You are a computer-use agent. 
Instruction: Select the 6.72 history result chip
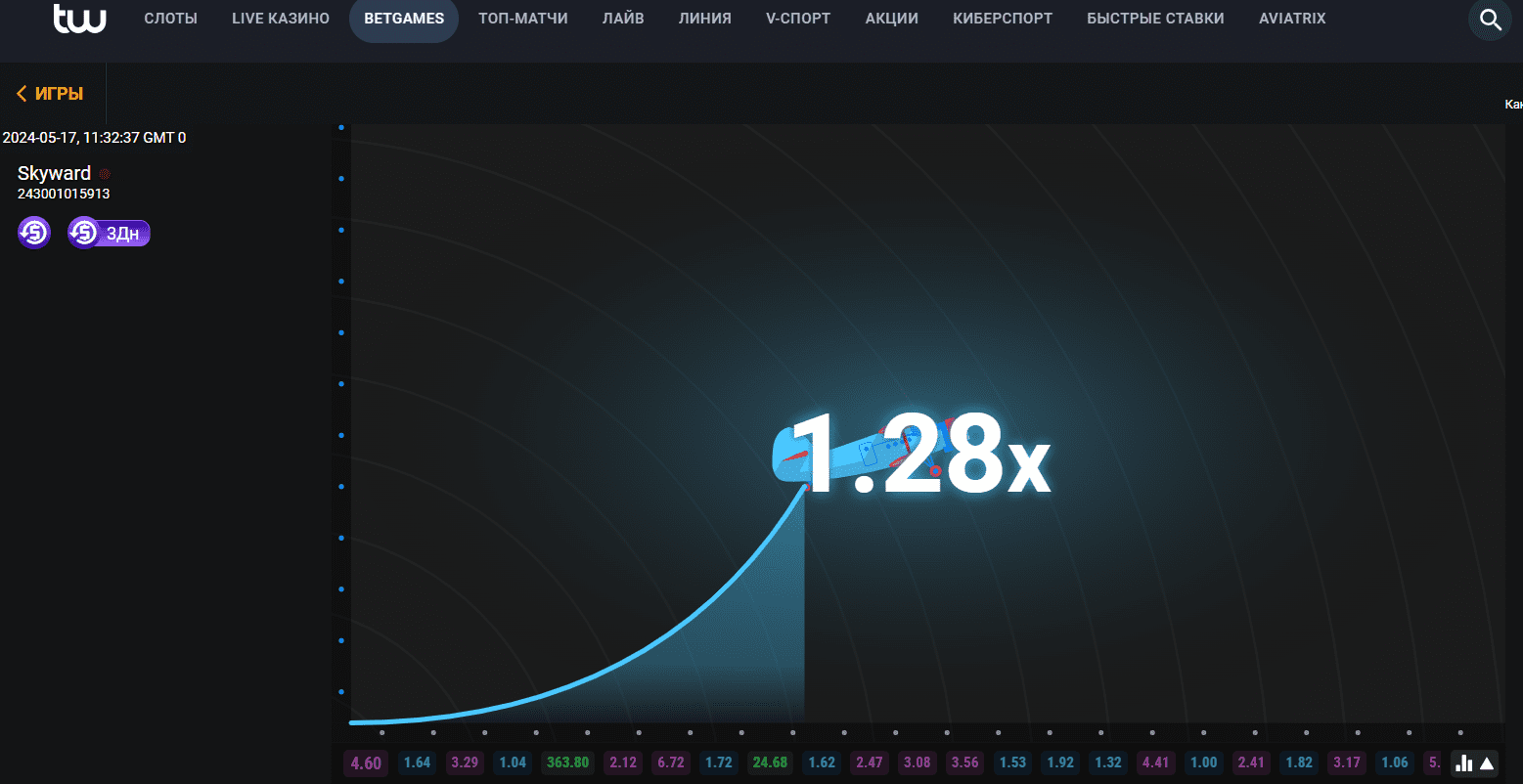(x=671, y=762)
